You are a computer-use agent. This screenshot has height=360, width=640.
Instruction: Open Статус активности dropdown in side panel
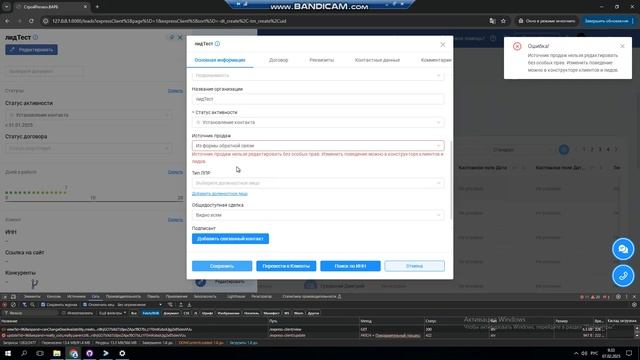click(x=88, y=115)
